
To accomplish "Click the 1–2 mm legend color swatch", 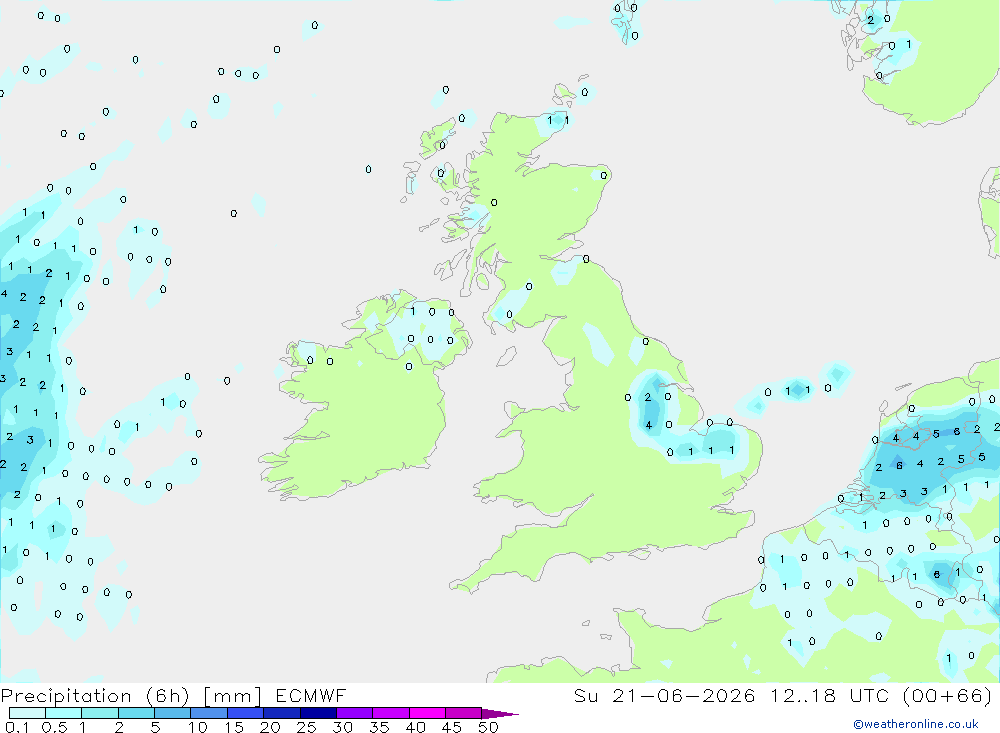I will click(100, 713).
